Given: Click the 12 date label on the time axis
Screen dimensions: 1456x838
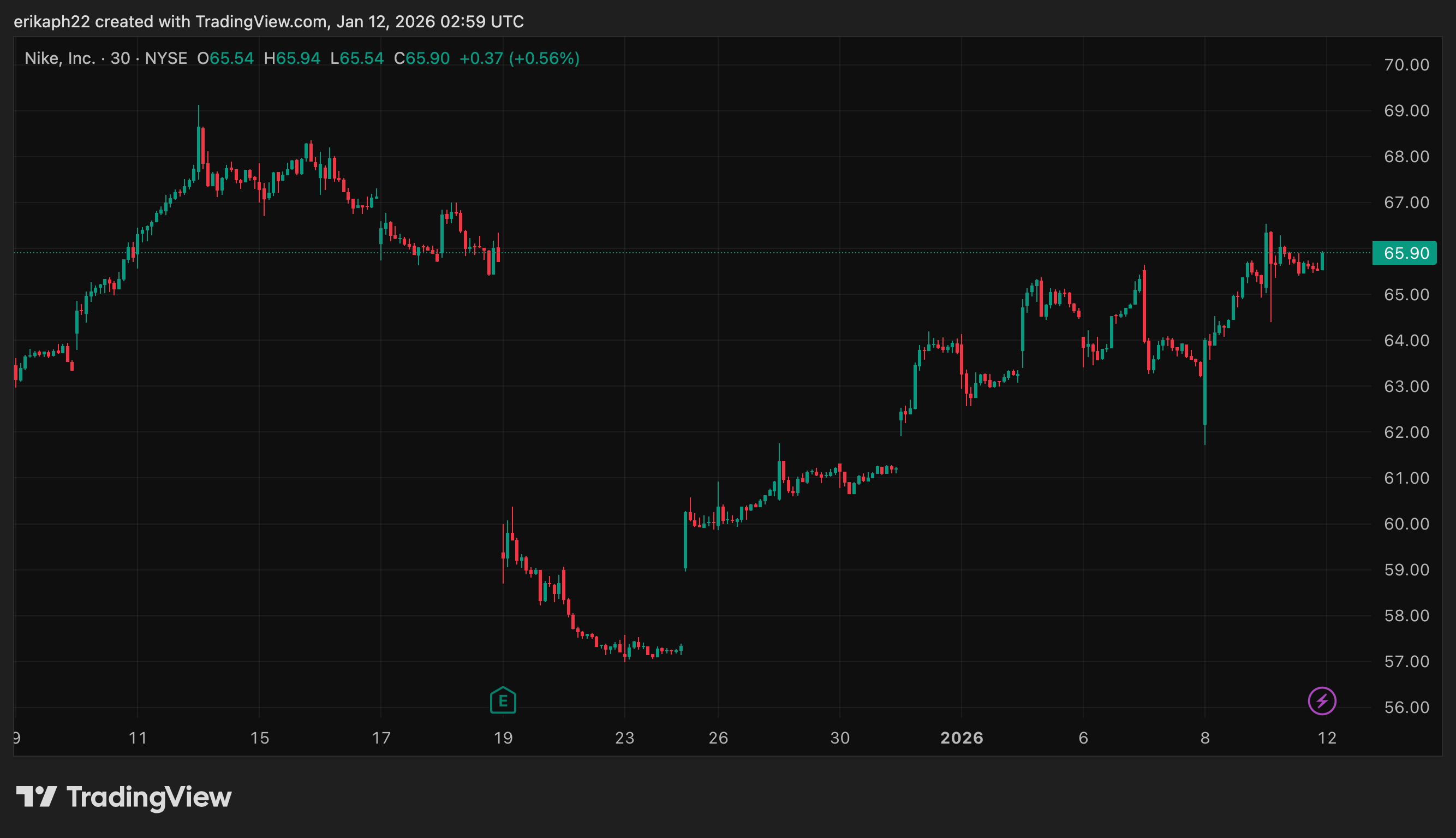Looking at the screenshot, I should tap(1327, 738).
